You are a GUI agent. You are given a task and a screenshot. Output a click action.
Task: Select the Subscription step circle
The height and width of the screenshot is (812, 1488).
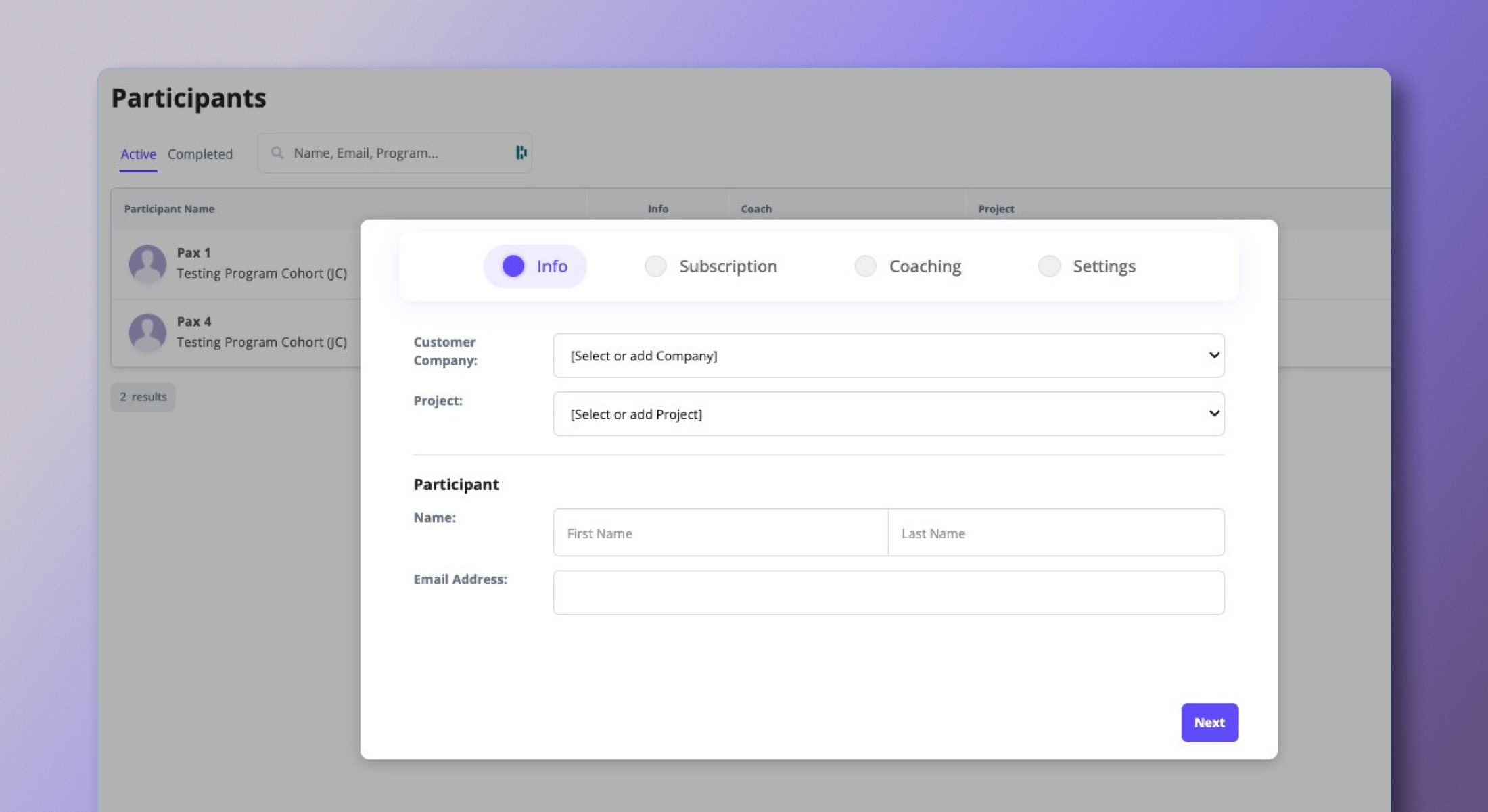pyautogui.click(x=655, y=266)
